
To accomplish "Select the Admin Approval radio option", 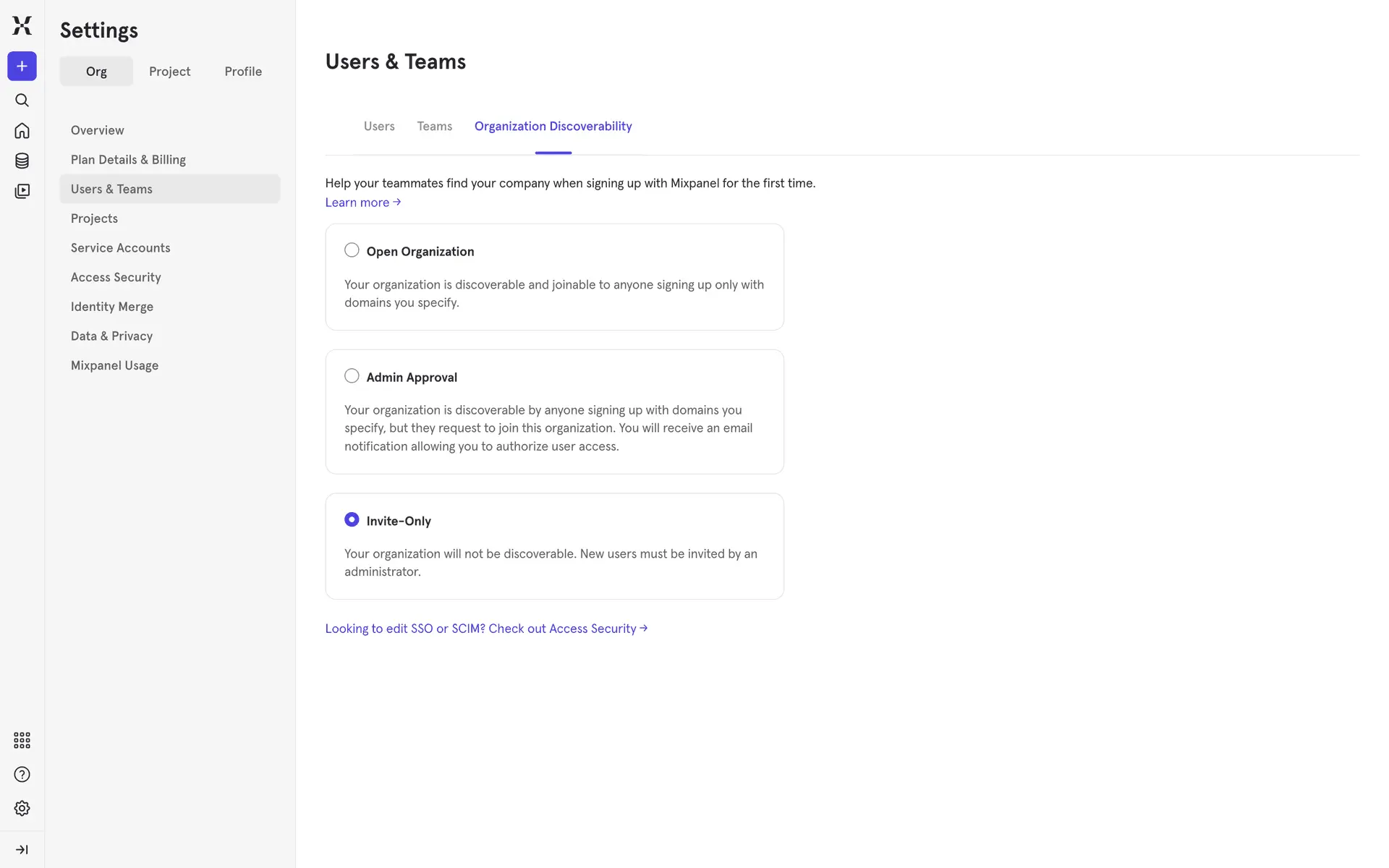I will click(x=352, y=376).
